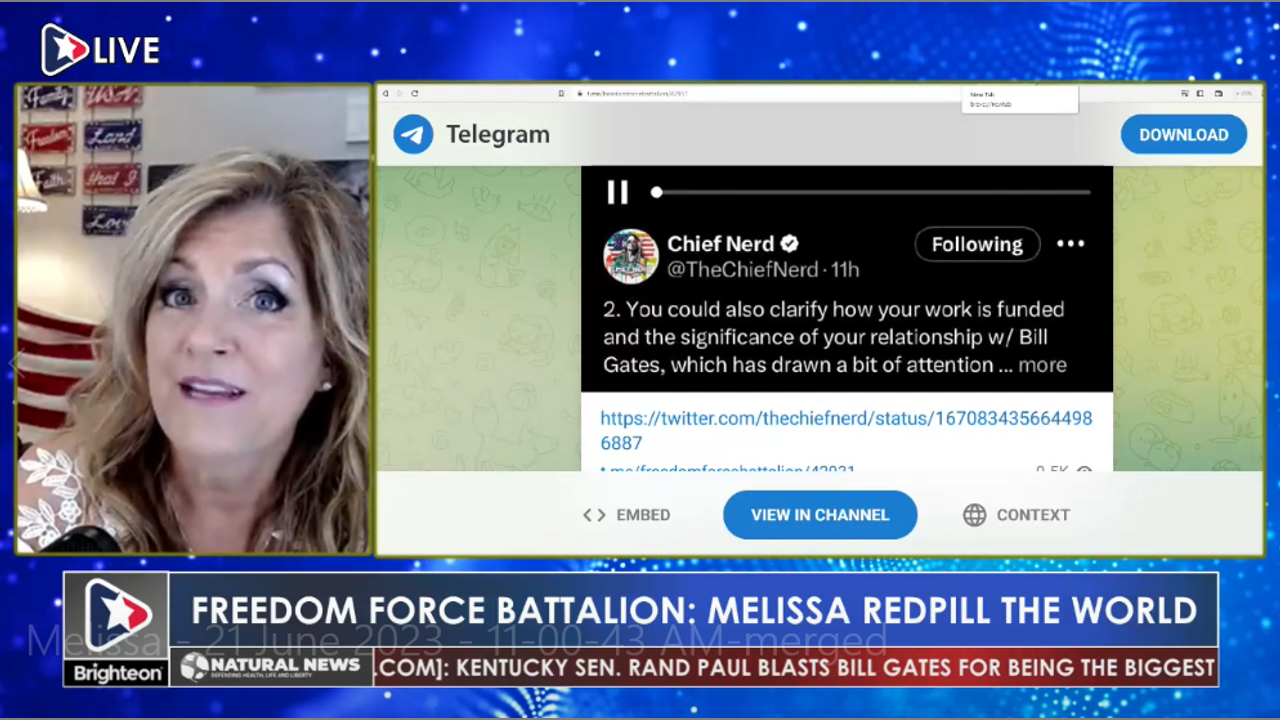
Task: Click the Context globe icon
Action: pos(974,515)
